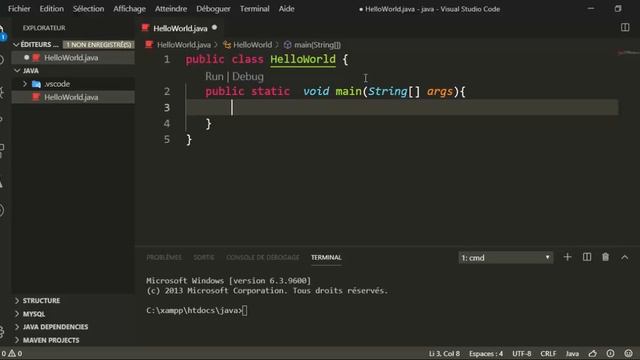Click the main(String[]) method breadcrumb
This screenshot has height=360, width=640.
(x=317, y=45)
